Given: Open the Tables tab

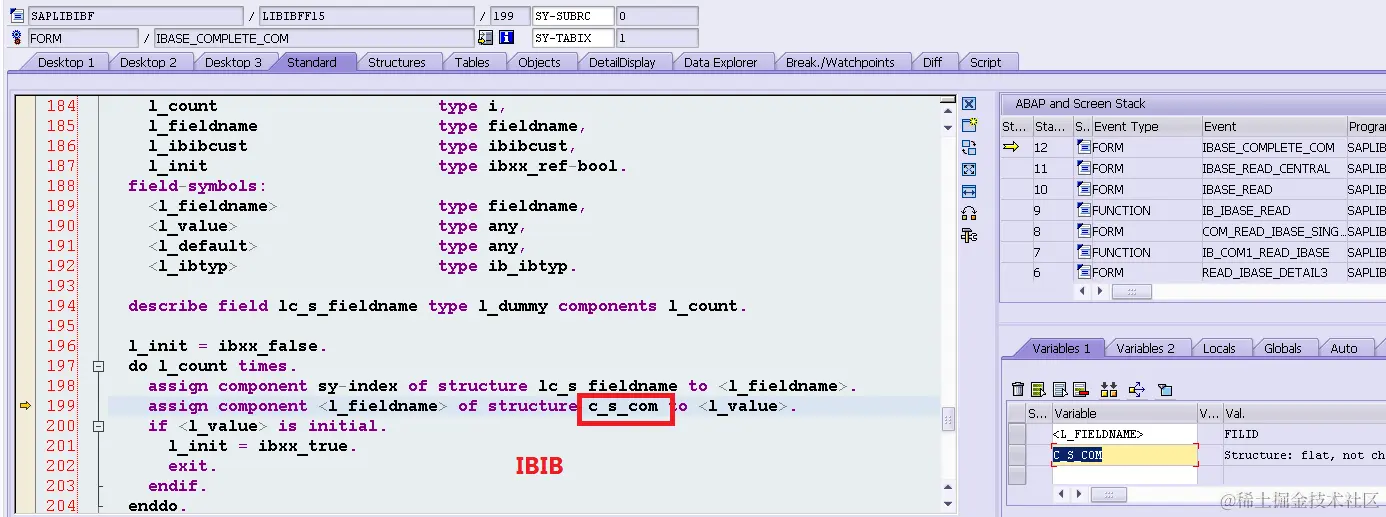Looking at the screenshot, I should [x=472, y=62].
